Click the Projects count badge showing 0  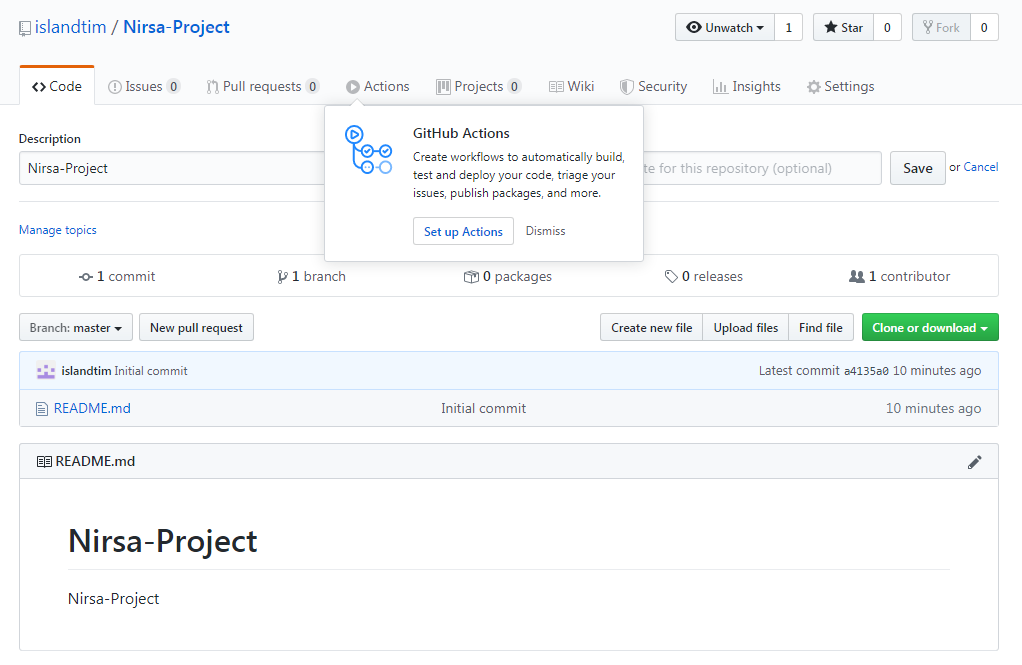(x=514, y=86)
